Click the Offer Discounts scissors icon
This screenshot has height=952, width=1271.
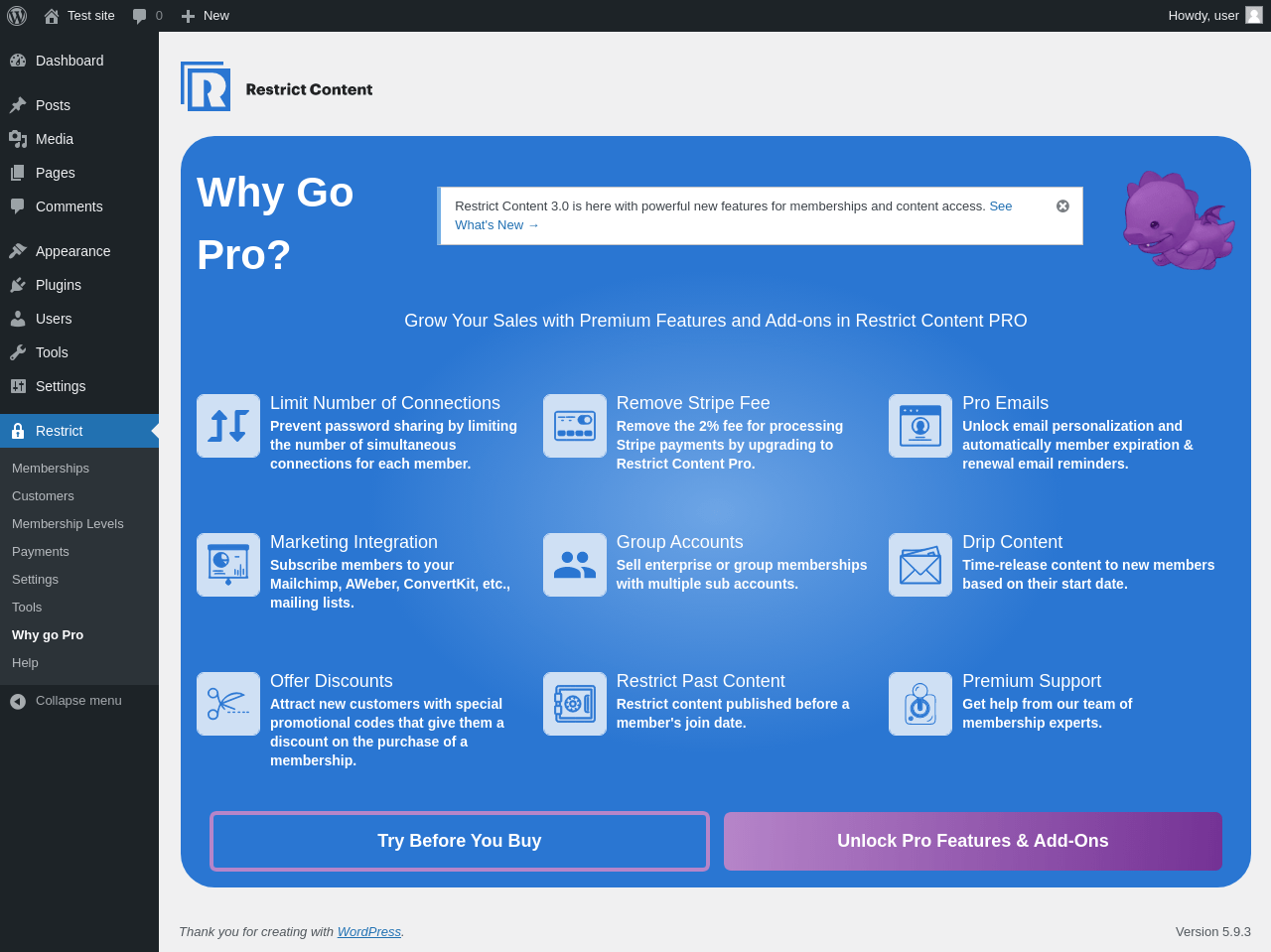tap(228, 704)
